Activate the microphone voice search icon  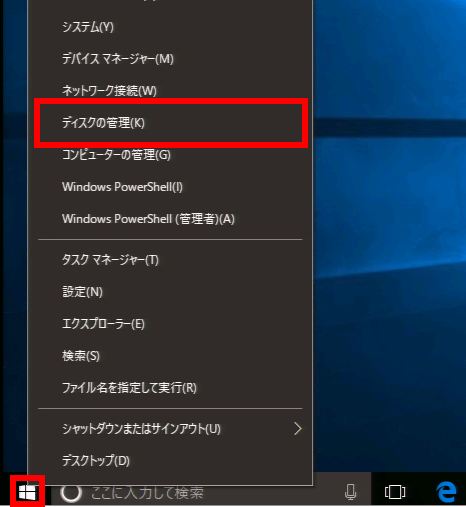tap(350, 492)
